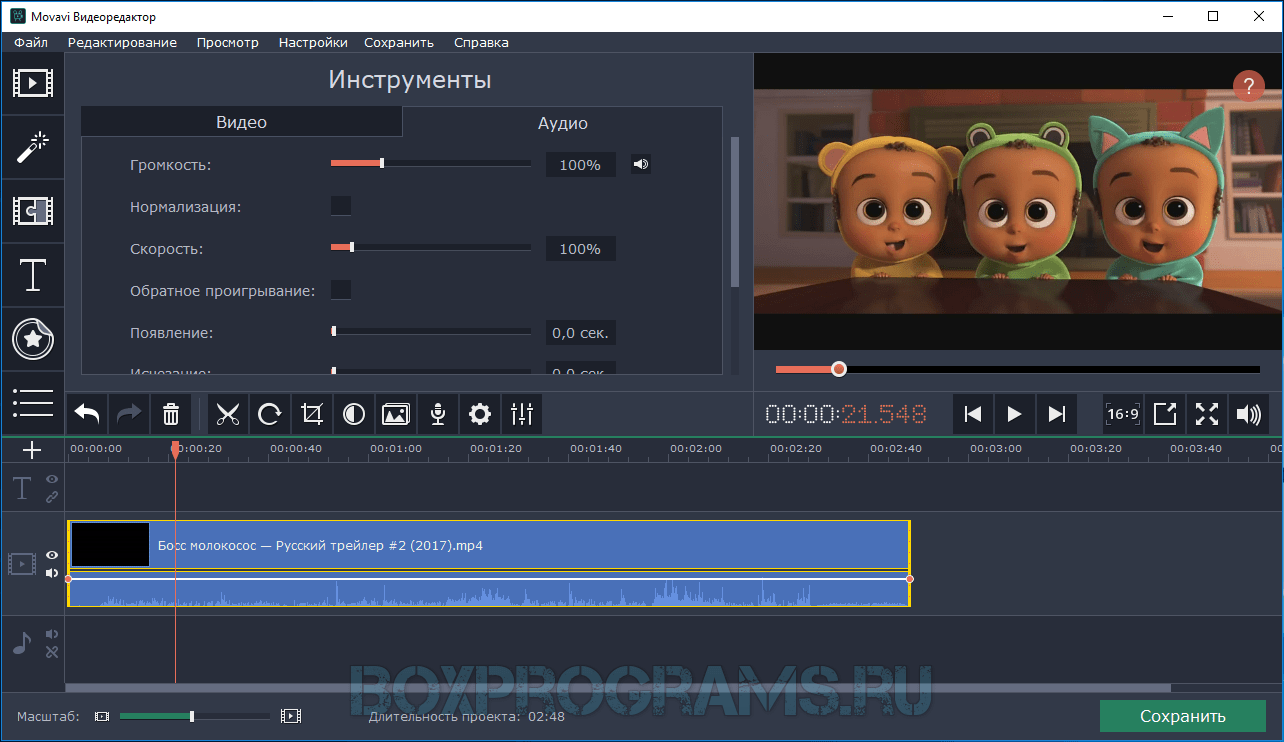Toggle title track visibility eye
Image resolution: width=1284 pixels, height=742 pixels.
[52, 480]
